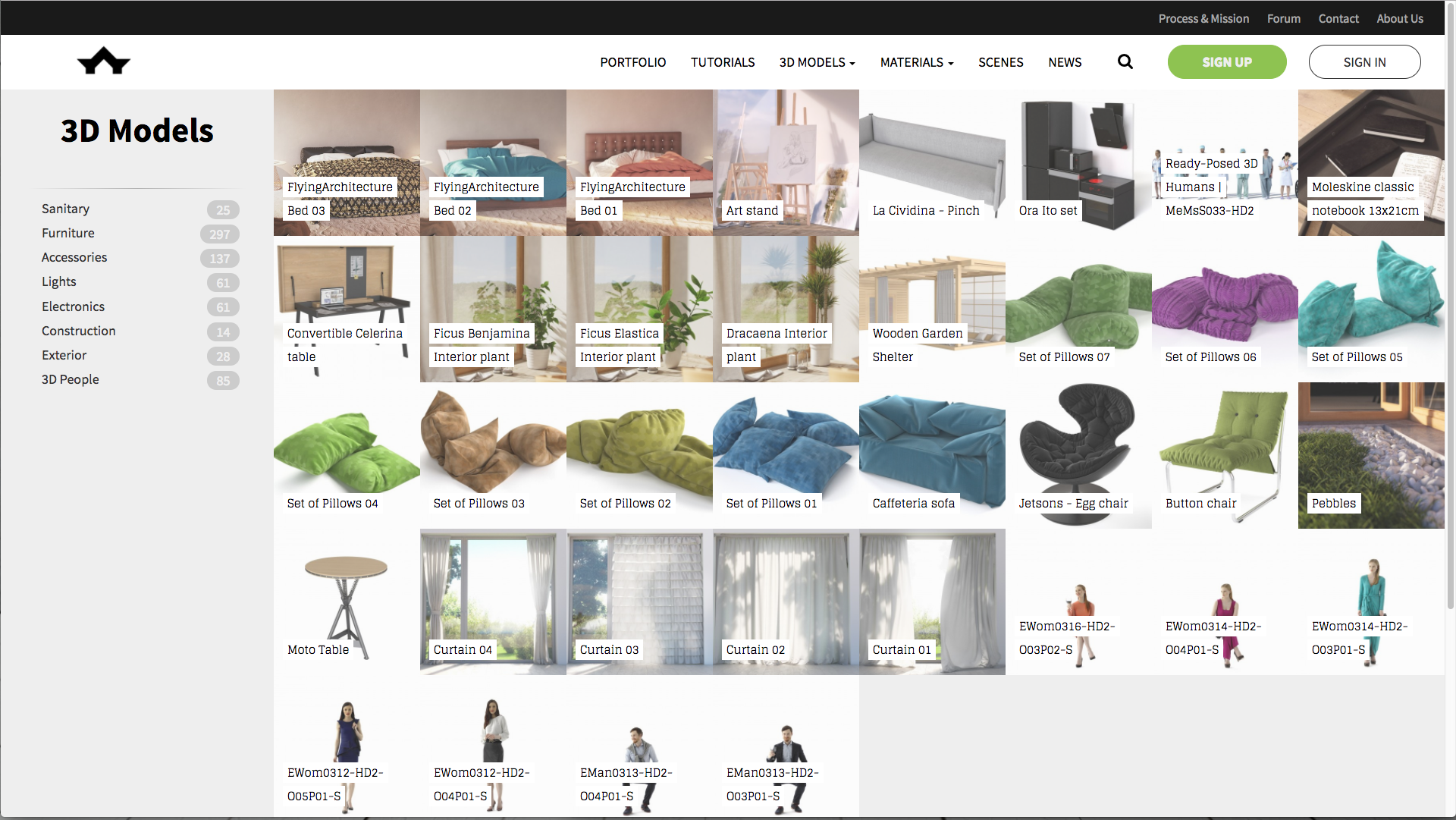This screenshot has width=1456, height=820.
Task: Click the SIGN IN button
Action: (1364, 62)
